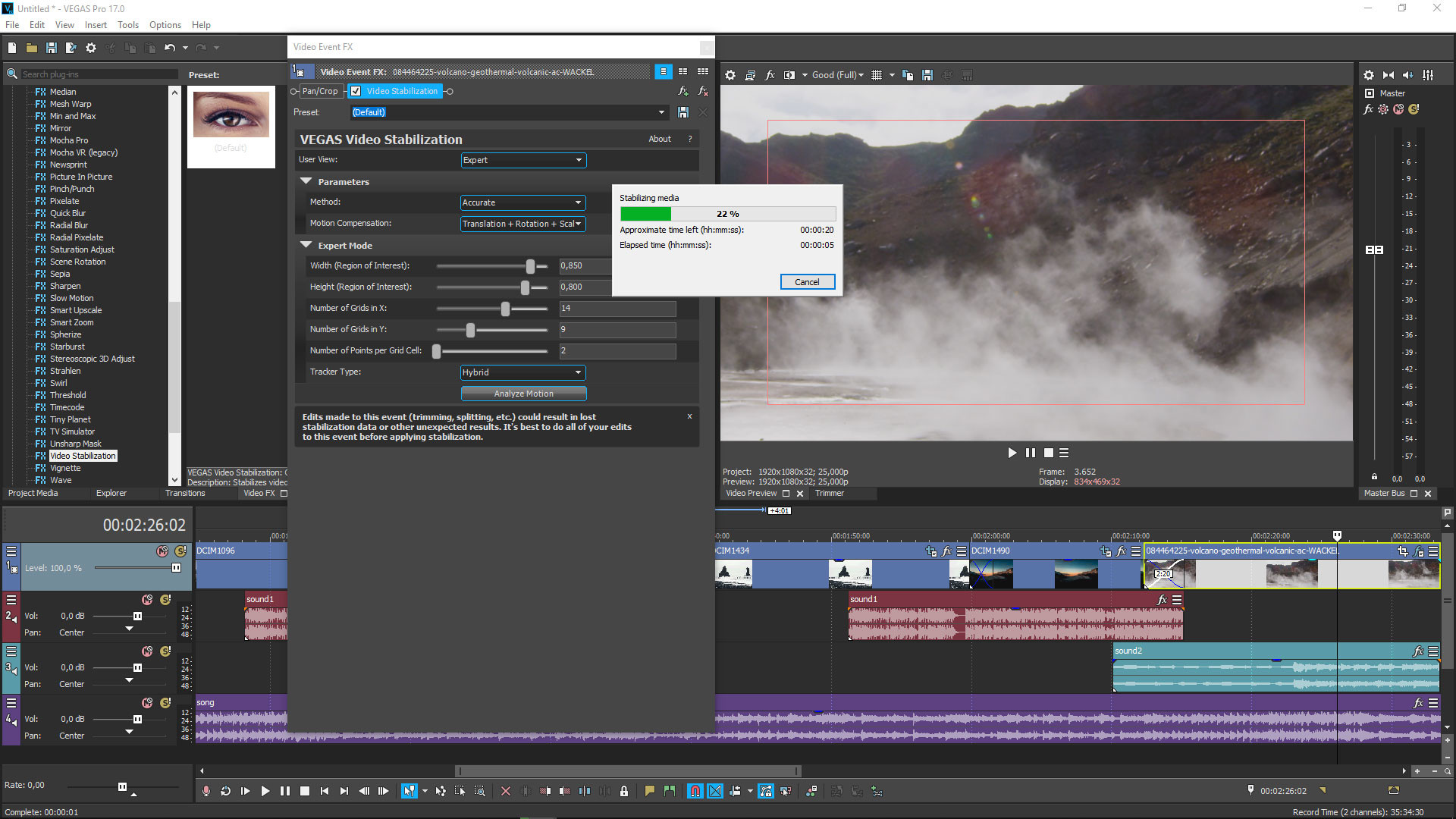Click the snap-to-grid icon in timeline
1456x819 pixels.
(x=695, y=791)
